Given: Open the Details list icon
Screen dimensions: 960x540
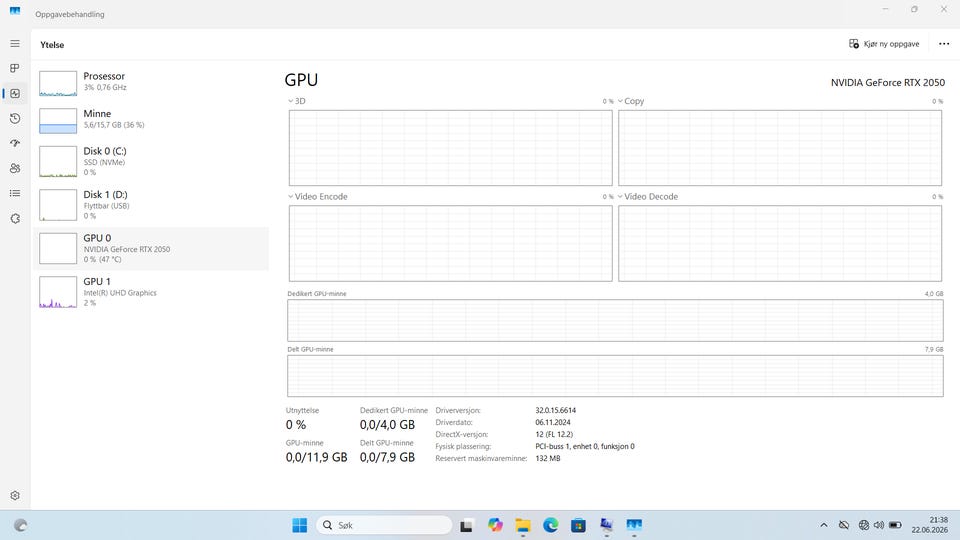Looking at the screenshot, I should point(15,193).
